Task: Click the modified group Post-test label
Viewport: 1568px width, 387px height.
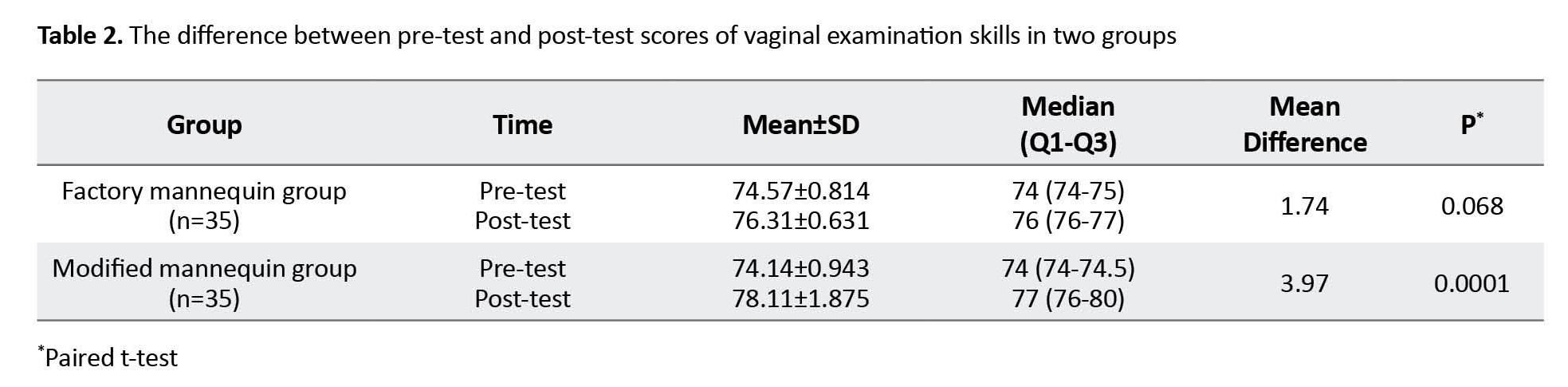Action: [x=522, y=298]
